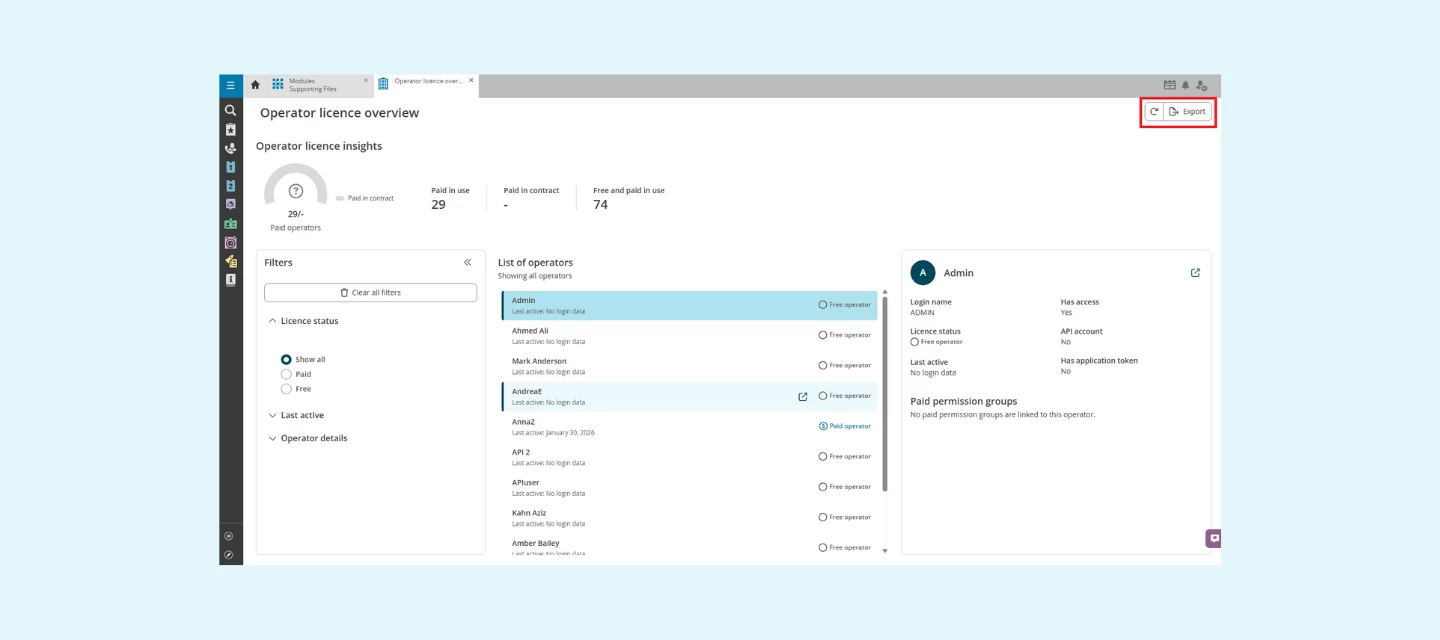The width and height of the screenshot is (1440, 640).
Task: Click the Admin avatar circle
Action: pos(923,272)
